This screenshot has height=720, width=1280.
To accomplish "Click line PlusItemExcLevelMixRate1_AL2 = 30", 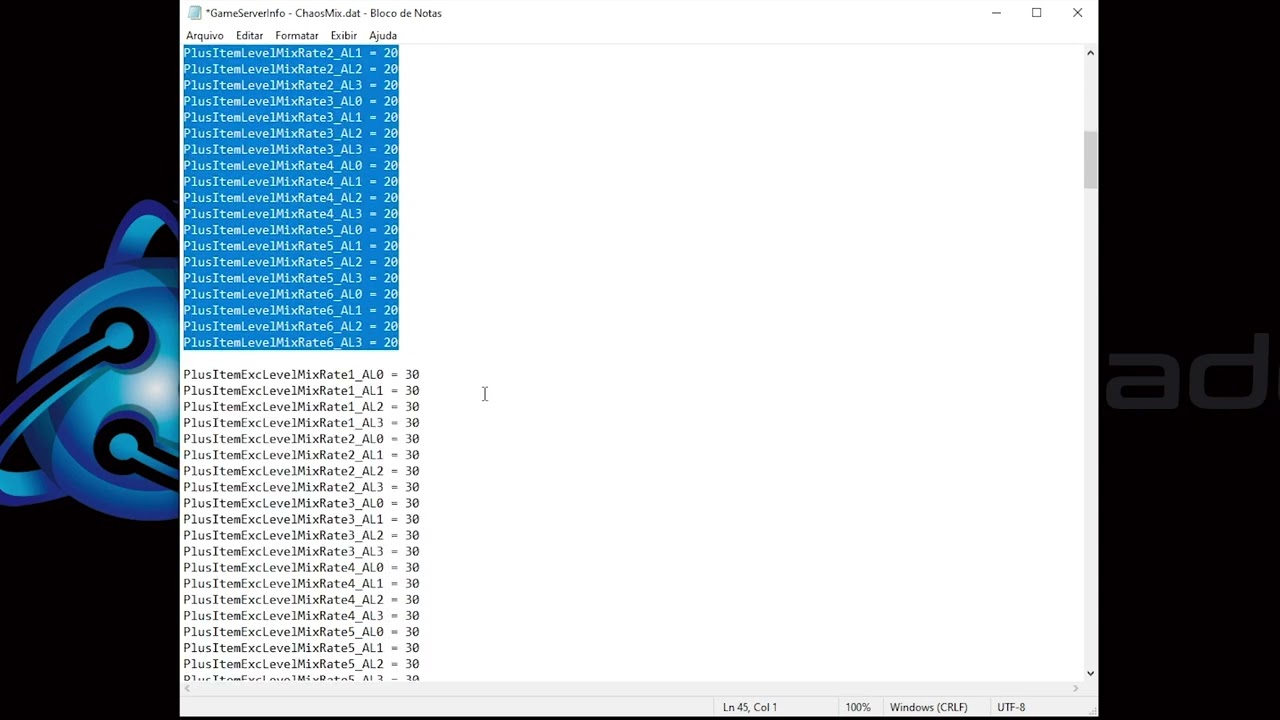I will click(x=301, y=407).
